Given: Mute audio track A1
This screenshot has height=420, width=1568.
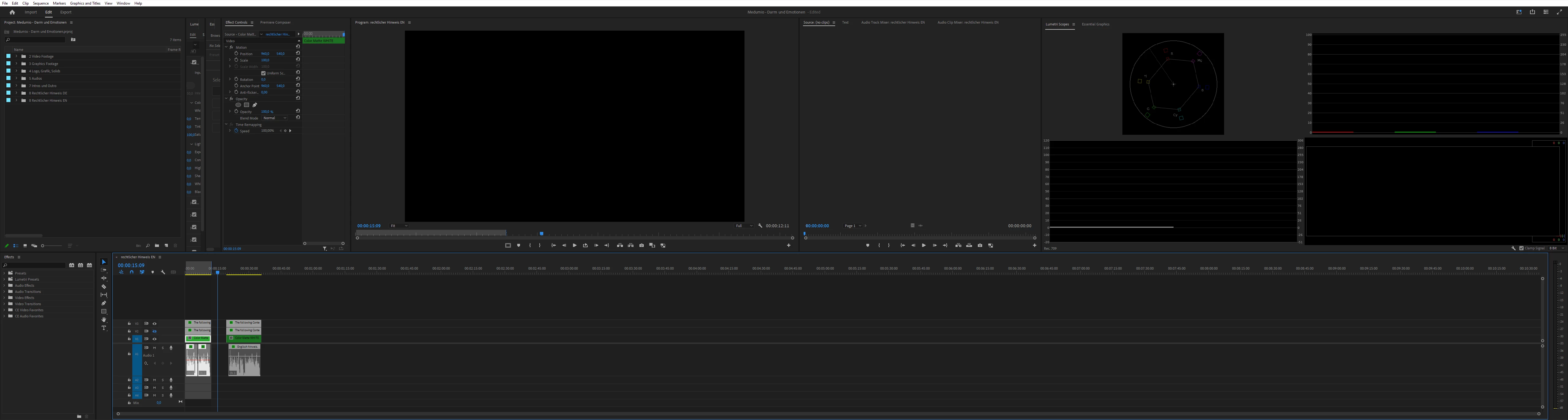Looking at the screenshot, I should pyautogui.click(x=155, y=348).
